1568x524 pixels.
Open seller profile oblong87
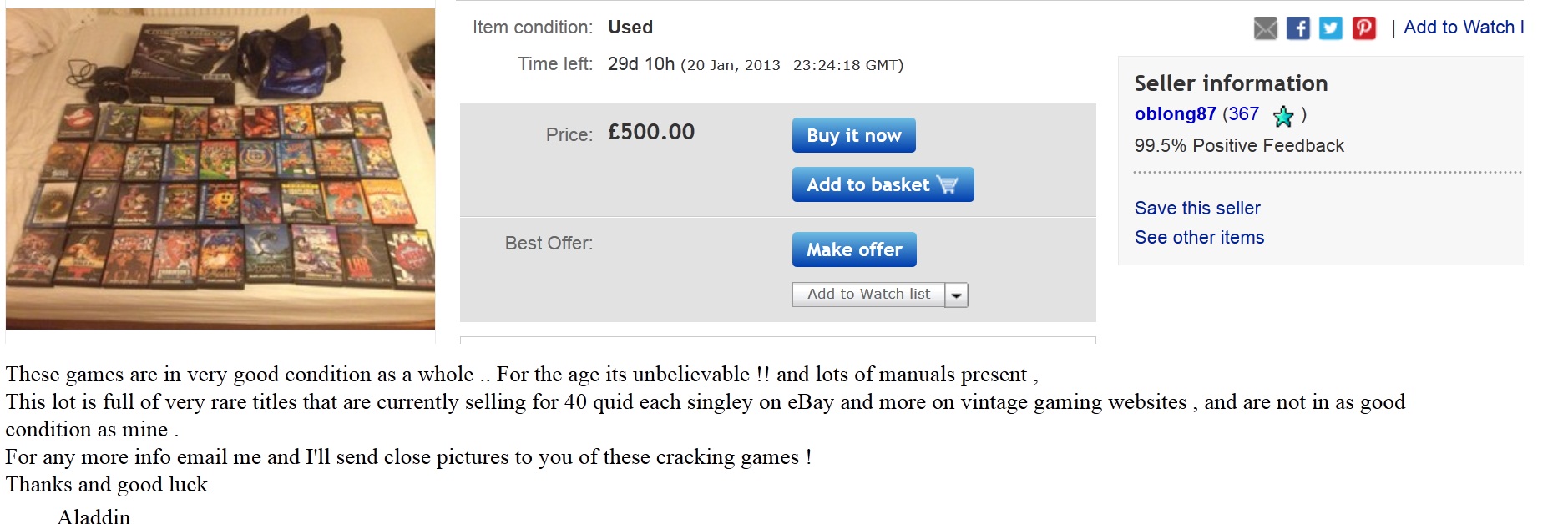point(1175,114)
